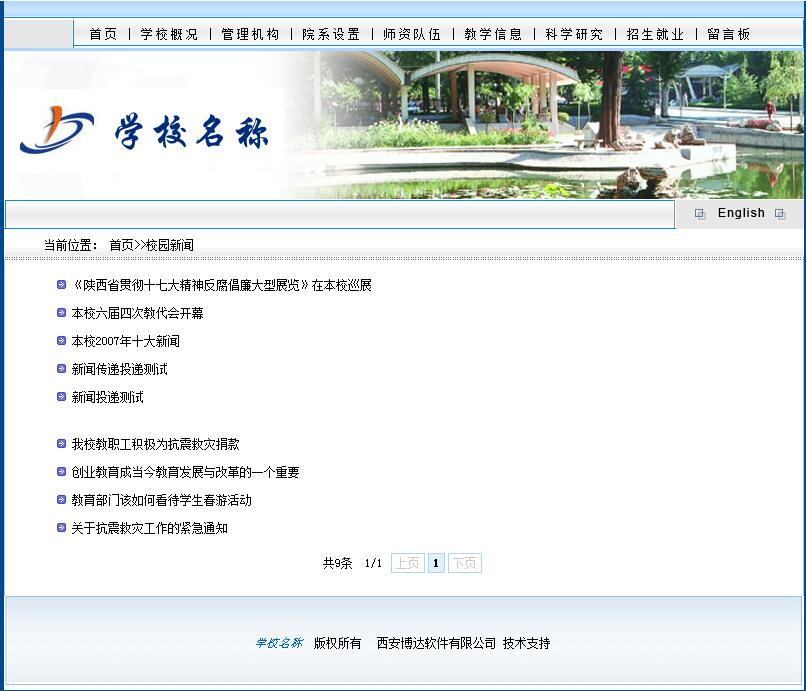Click bullet icon beside 新闻投递测试
Image resolution: width=806 pixels, height=691 pixels.
point(61,396)
